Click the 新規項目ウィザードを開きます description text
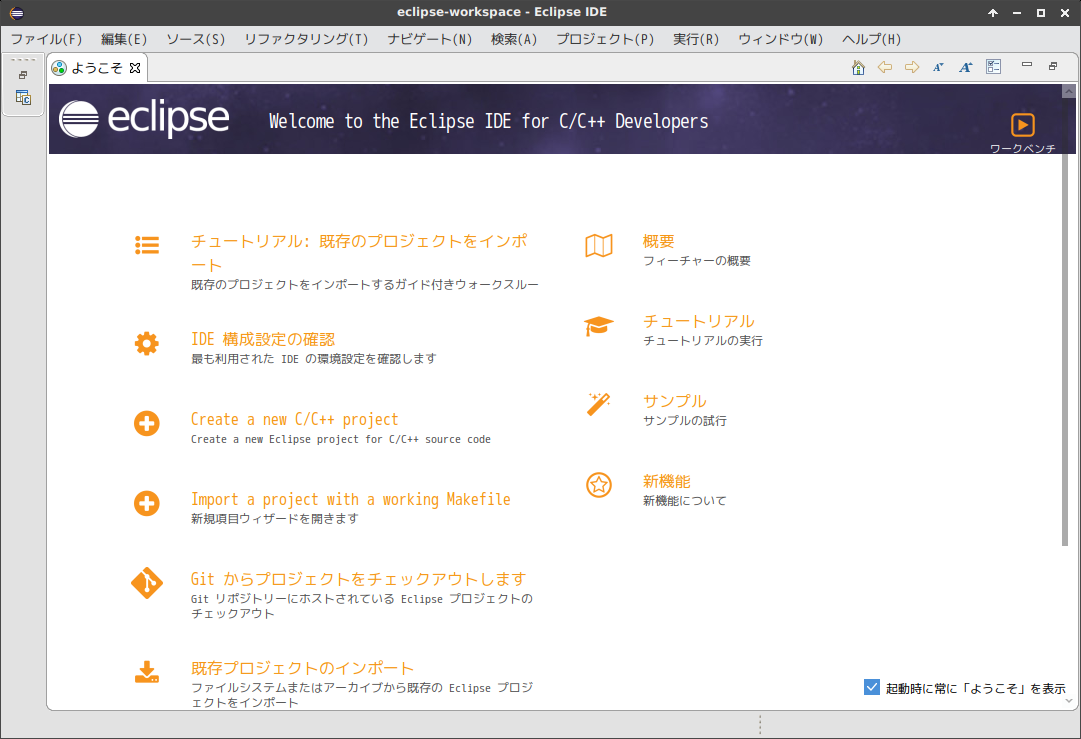1081x739 pixels. pyautogui.click(x=274, y=518)
